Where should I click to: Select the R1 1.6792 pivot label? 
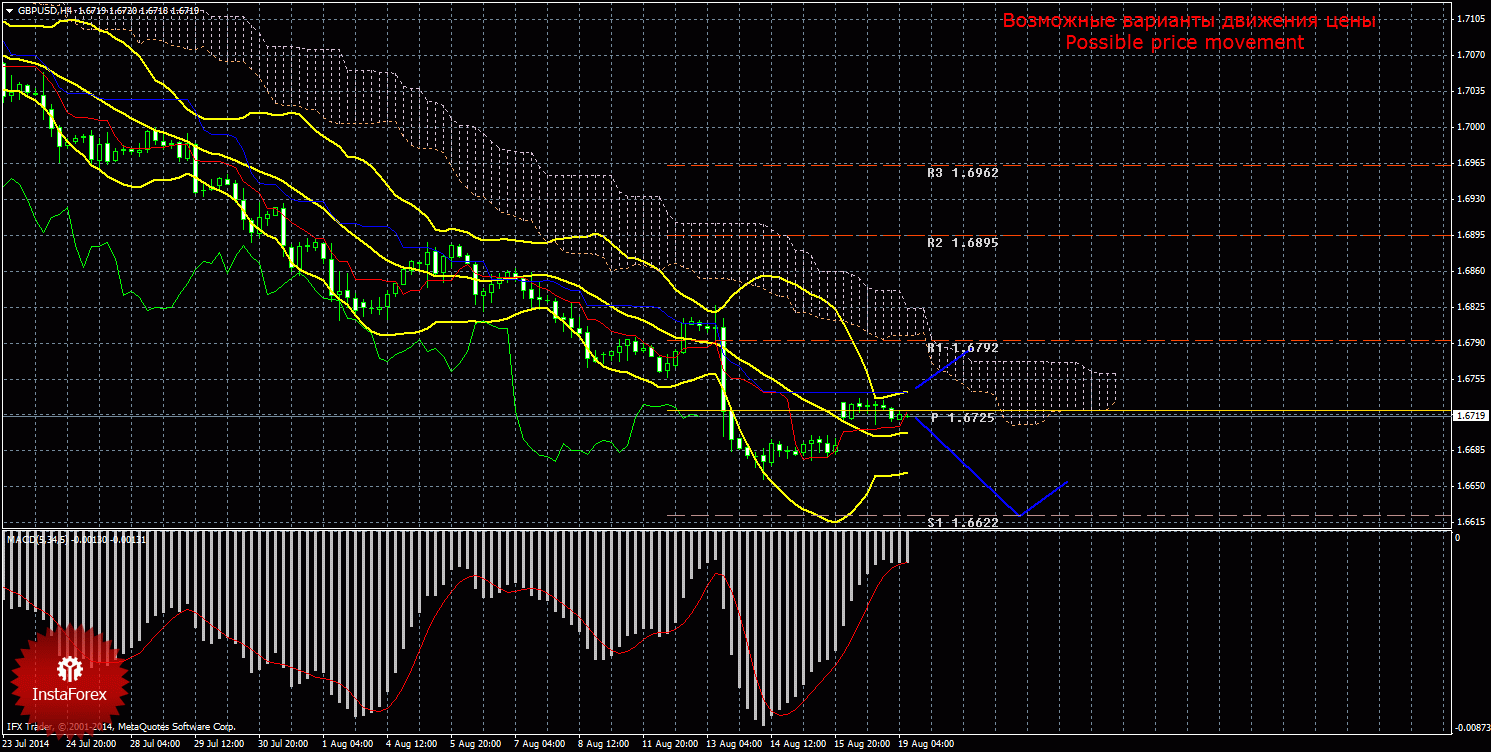962,347
